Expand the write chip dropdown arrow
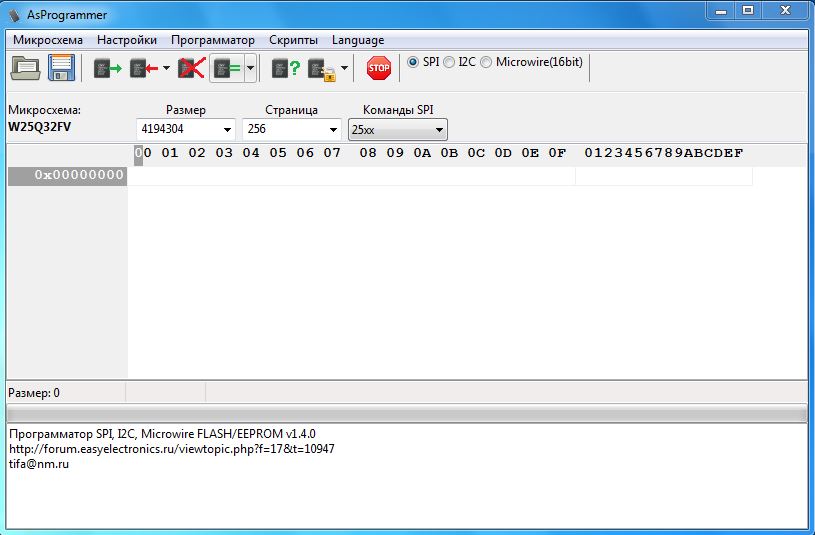The image size is (815, 535). tap(166, 68)
